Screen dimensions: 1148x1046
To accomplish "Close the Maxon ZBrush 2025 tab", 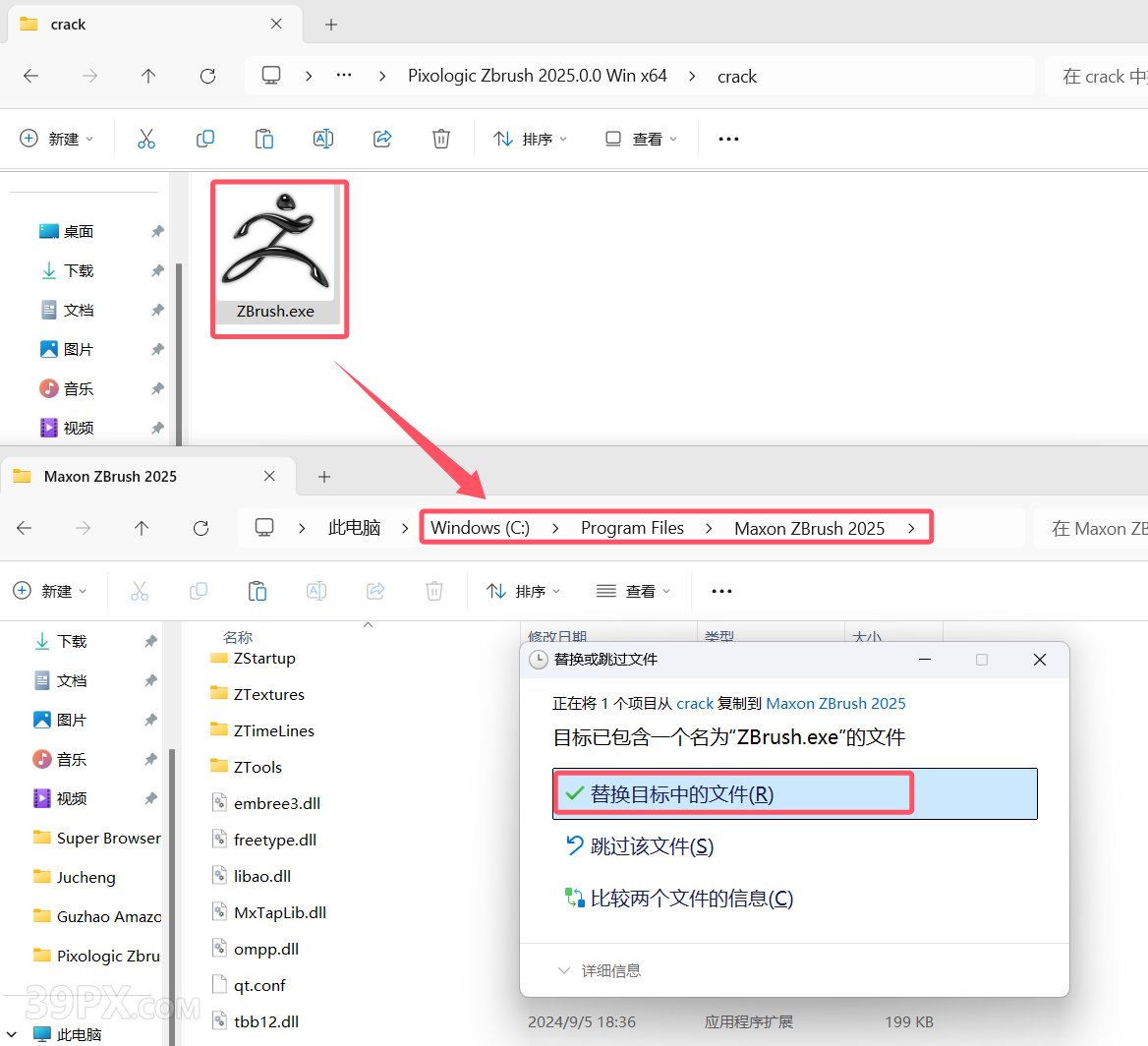I will coord(269,476).
